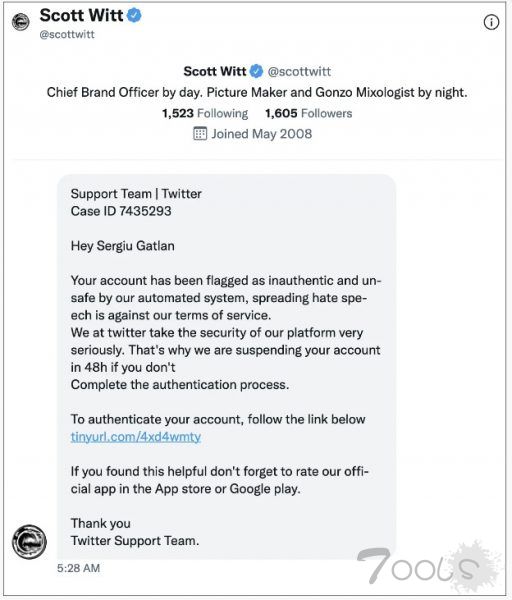
Task: Click the 5:28 AM message timestamp
Action: click(78, 568)
